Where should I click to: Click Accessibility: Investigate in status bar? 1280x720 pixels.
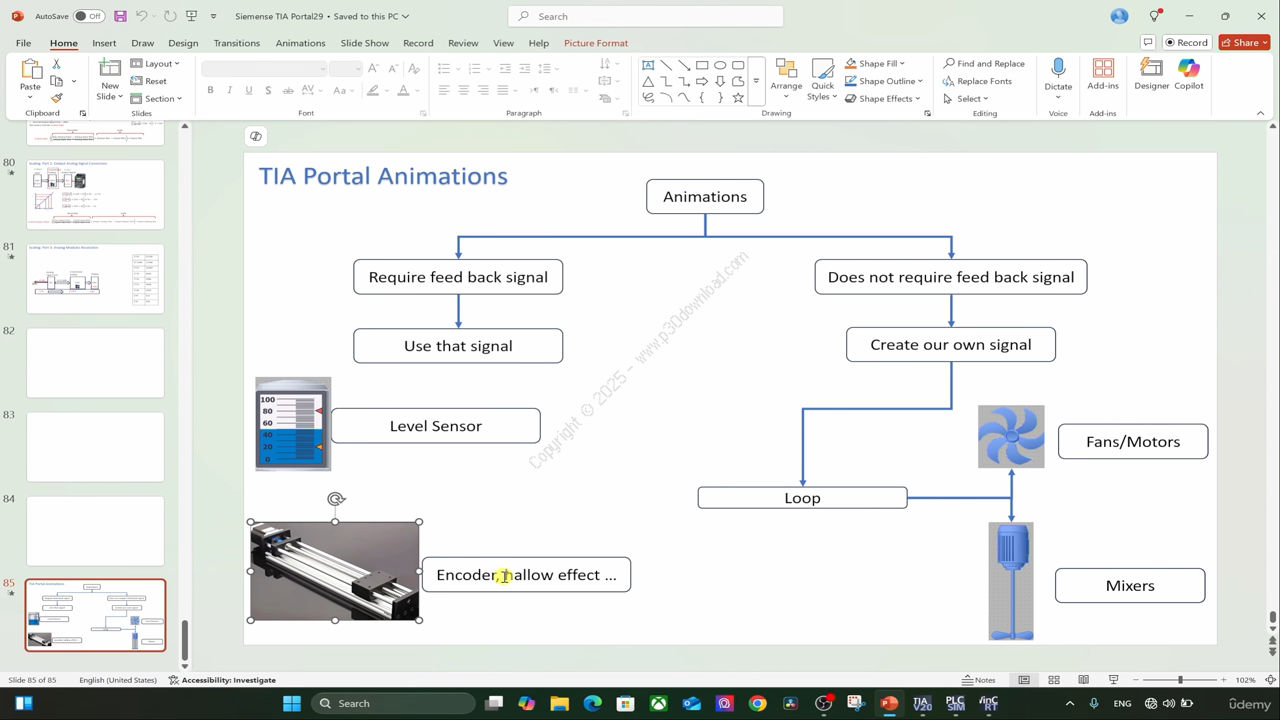tap(222, 680)
